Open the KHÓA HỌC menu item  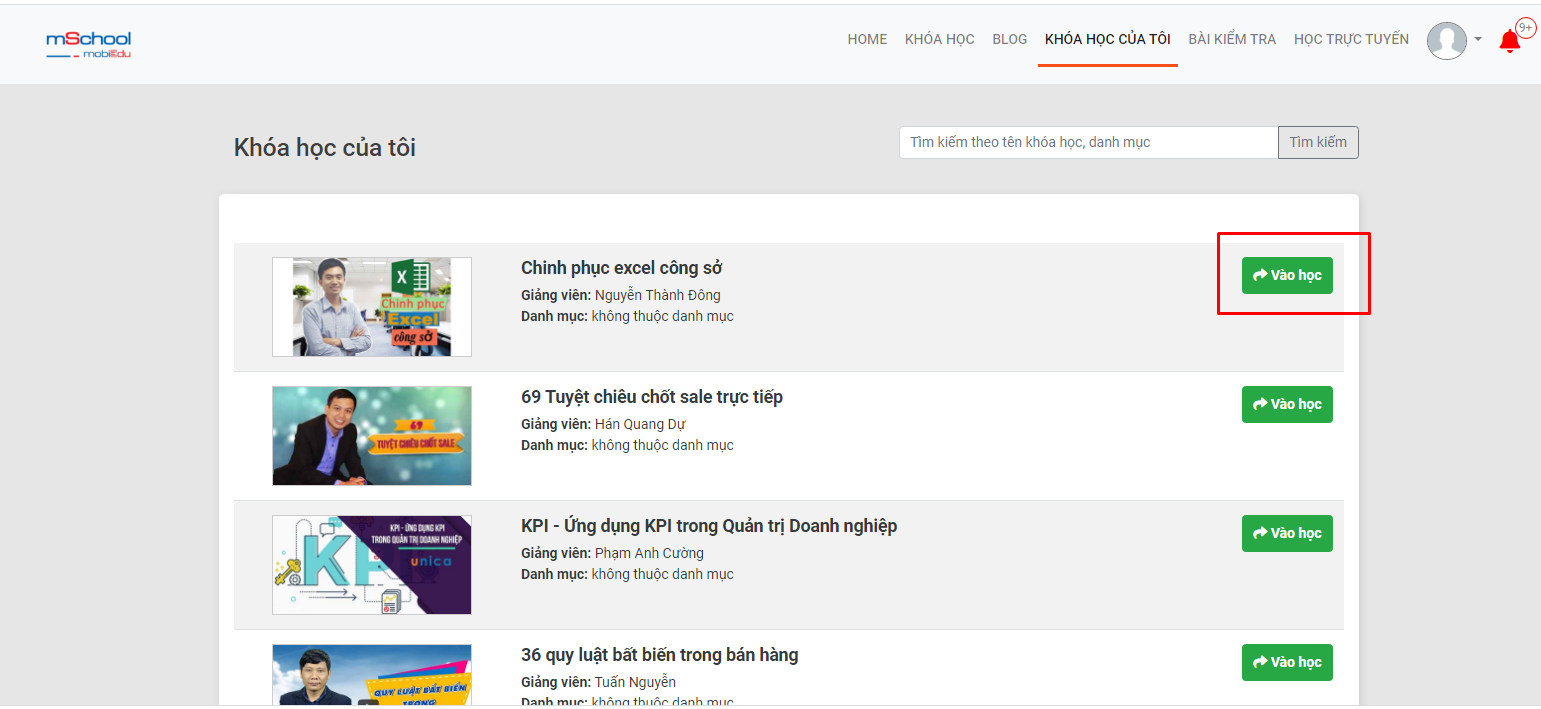[940, 39]
